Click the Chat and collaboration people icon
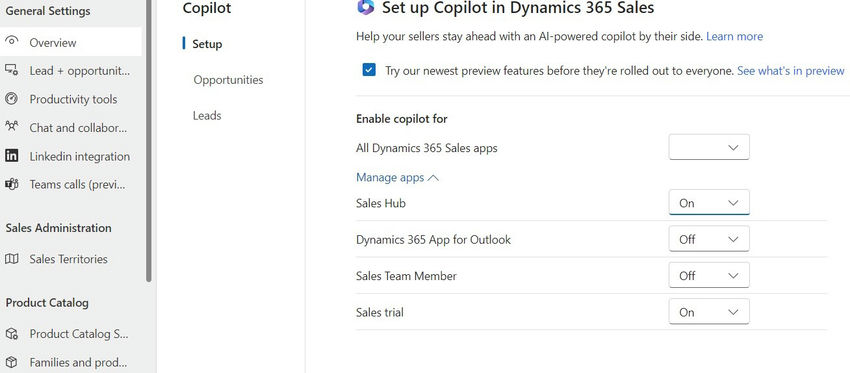Image resolution: width=850 pixels, height=373 pixels. click(x=11, y=126)
